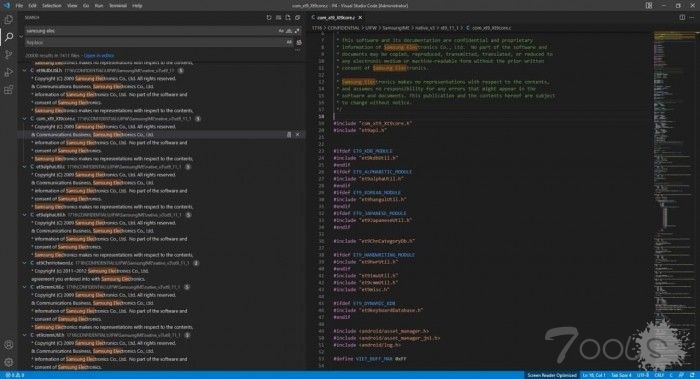Screen dimensions: 700x379
Task: Open the feedback icon in status bar
Action: click(681, 375)
